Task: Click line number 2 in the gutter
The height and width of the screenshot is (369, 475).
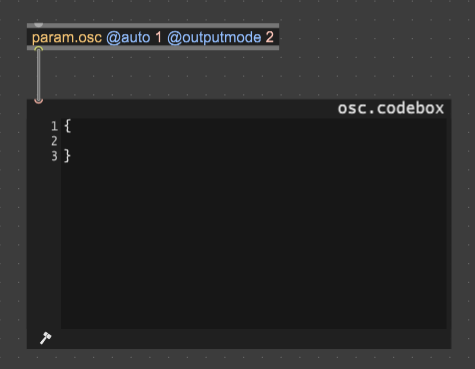Action: pos(54,141)
